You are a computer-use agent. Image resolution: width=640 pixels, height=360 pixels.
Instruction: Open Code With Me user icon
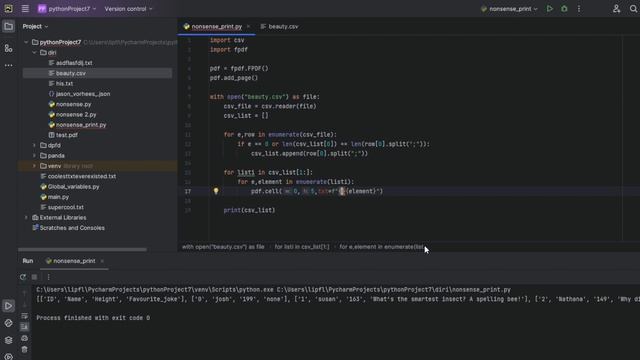(616, 9)
